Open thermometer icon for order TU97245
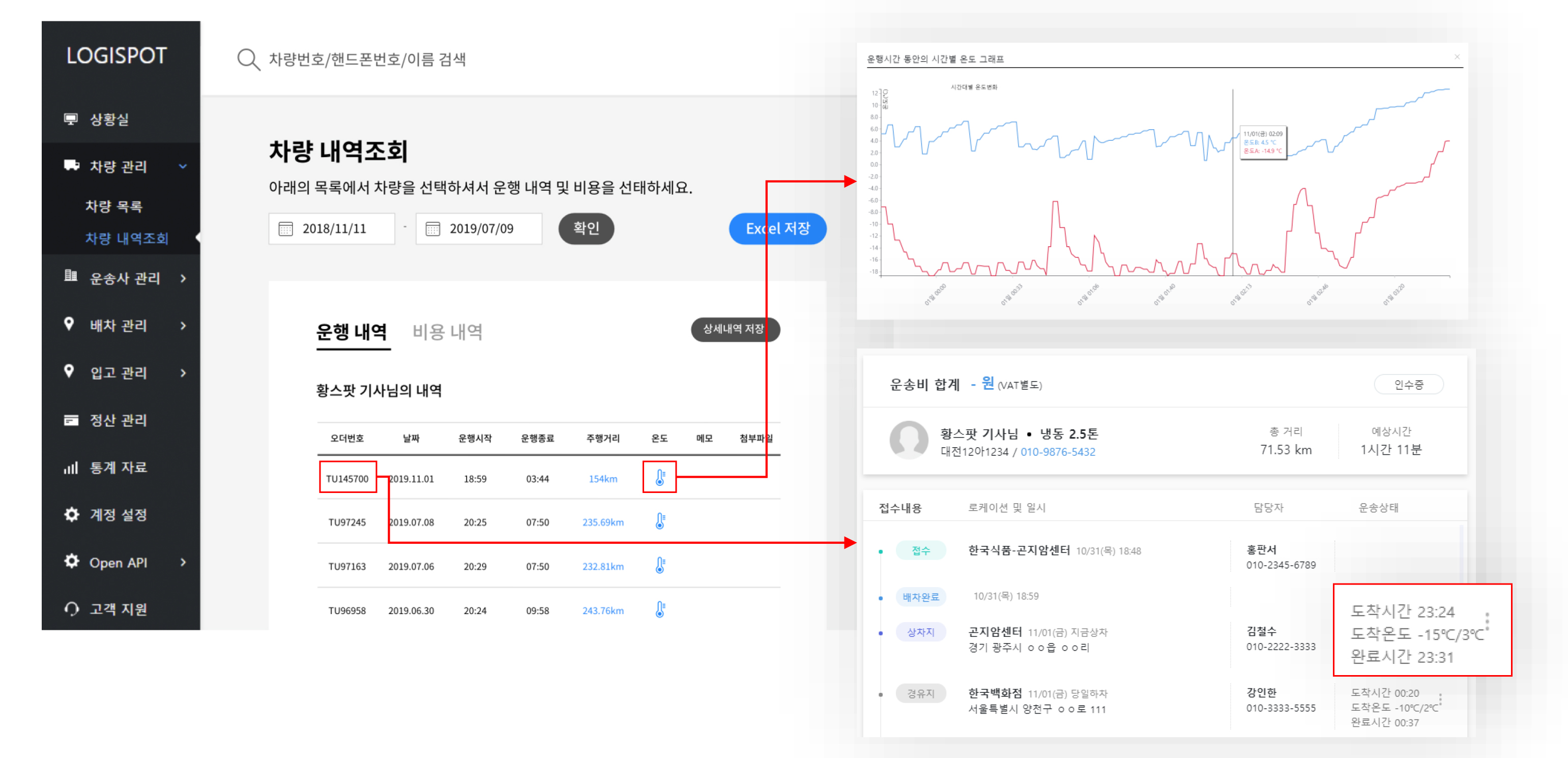The image size is (1568, 758). point(660,522)
